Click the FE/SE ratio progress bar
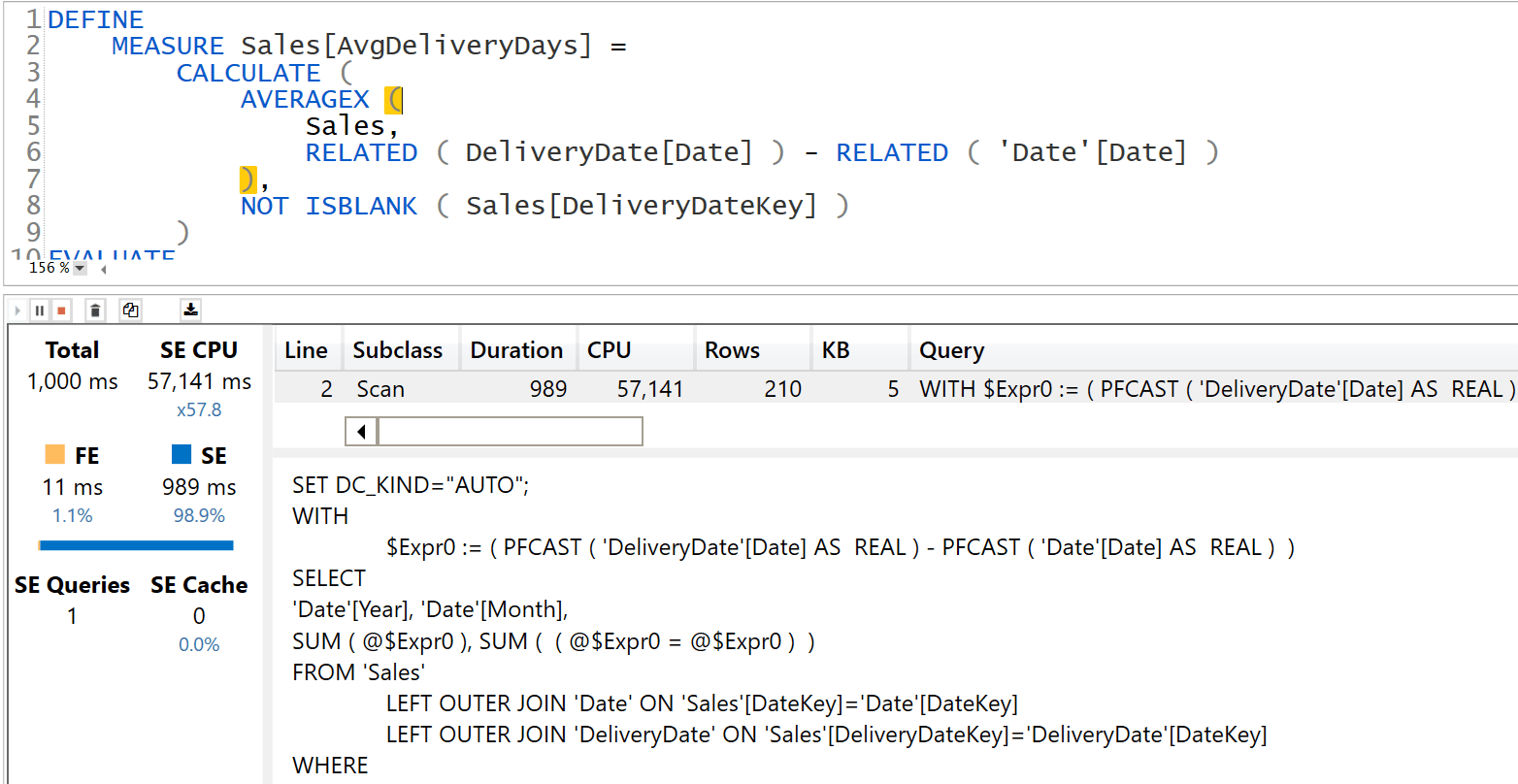The image size is (1518, 784). [136, 545]
